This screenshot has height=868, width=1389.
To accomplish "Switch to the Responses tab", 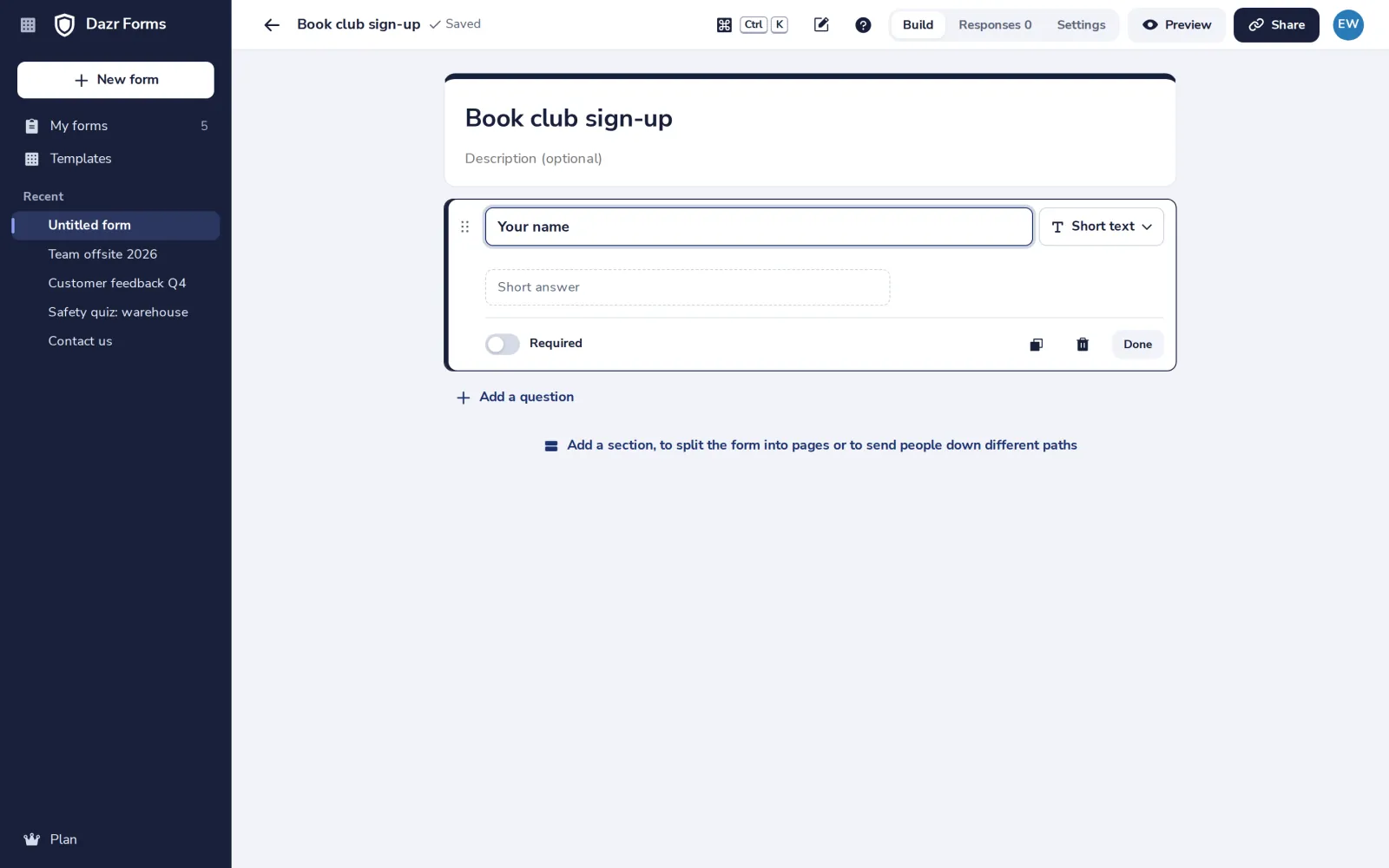I will click(995, 25).
